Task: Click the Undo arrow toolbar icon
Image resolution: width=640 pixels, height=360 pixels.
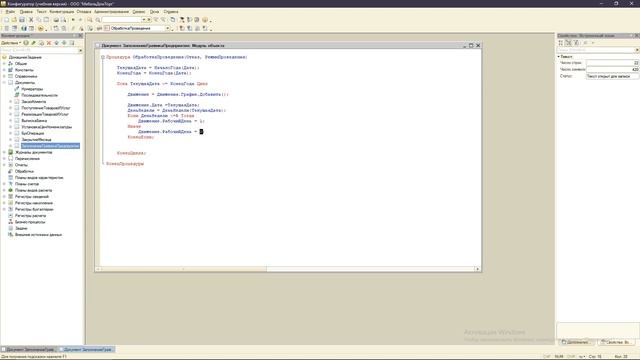Action: click(x=73, y=20)
